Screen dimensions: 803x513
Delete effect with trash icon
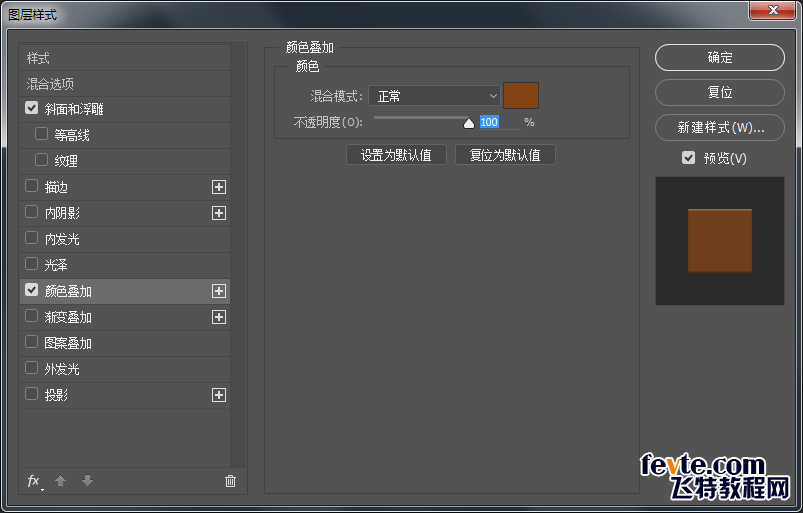pos(230,481)
